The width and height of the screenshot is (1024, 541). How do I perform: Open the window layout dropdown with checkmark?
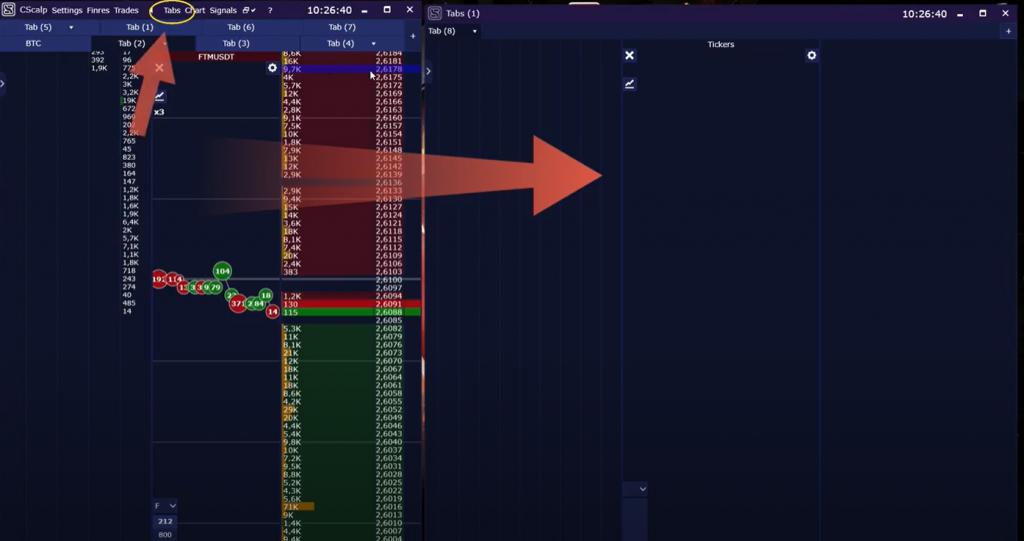[249, 10]
